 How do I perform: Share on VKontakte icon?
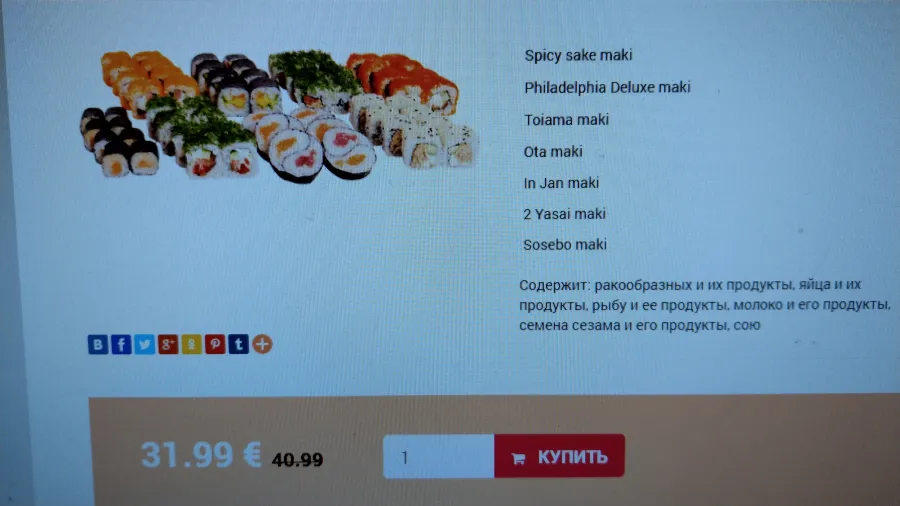(98, 344)
